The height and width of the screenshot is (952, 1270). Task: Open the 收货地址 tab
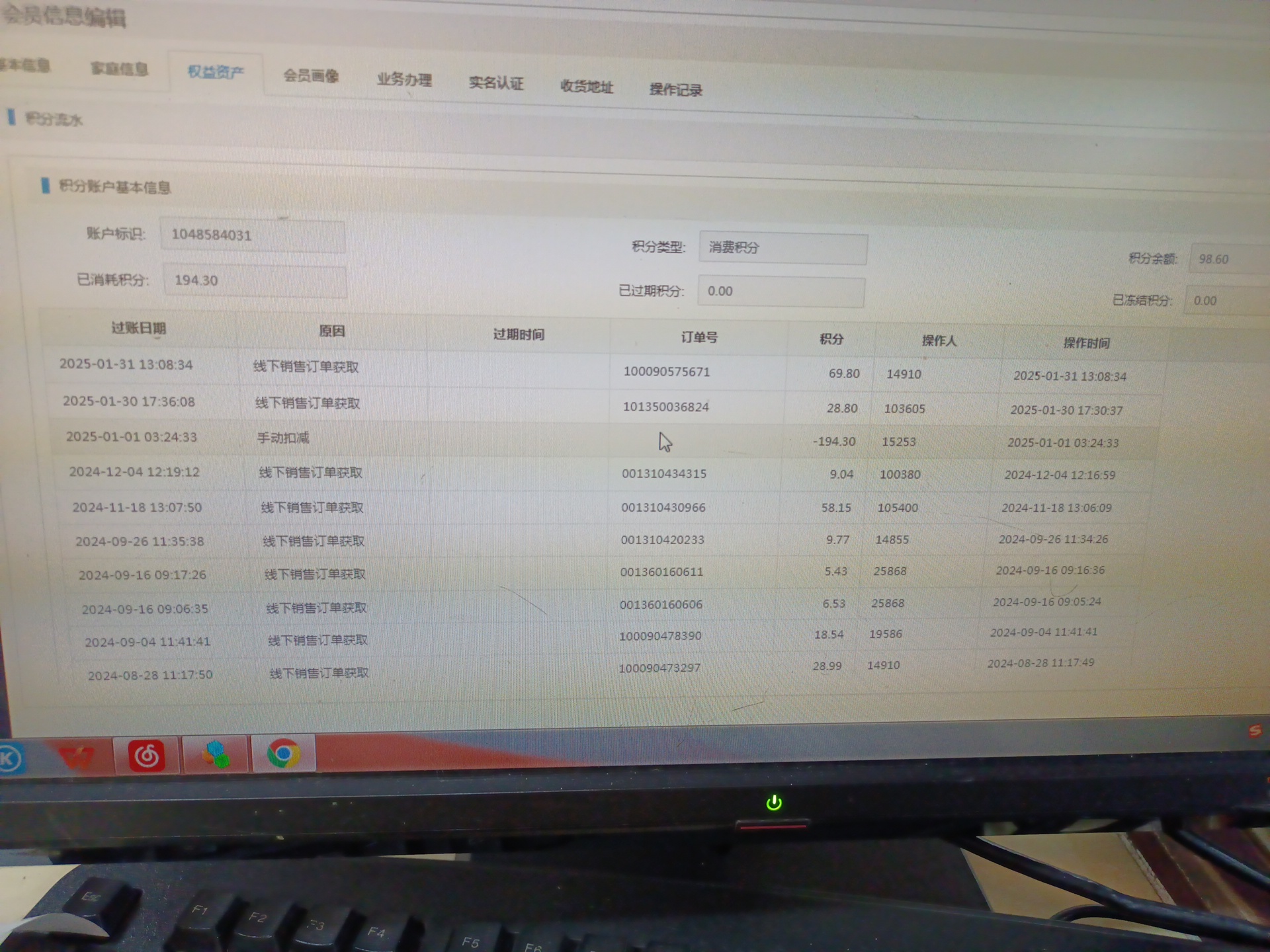click(x=587, y=87)
